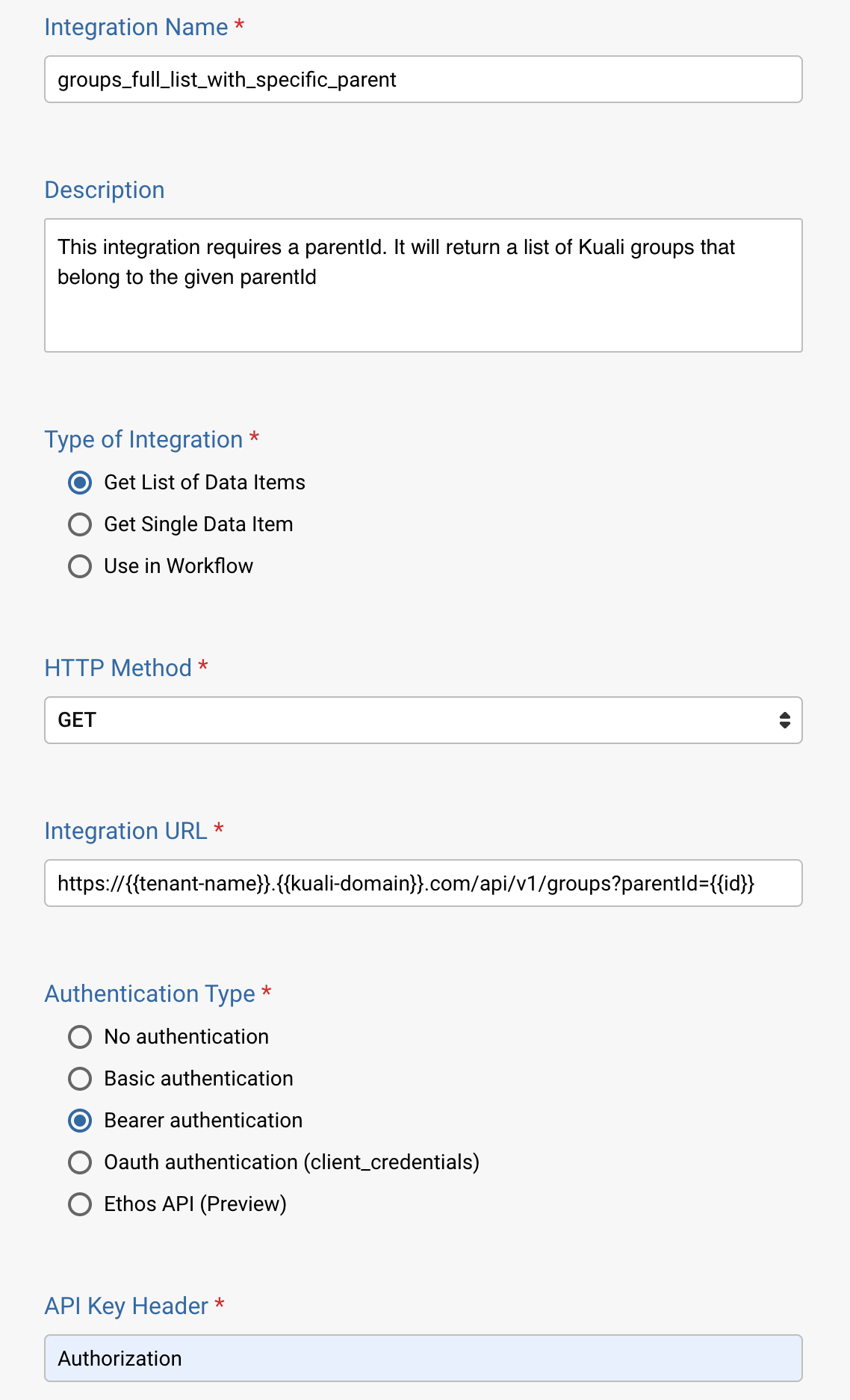Select the Get List of Data Items option
This screenshot has height=1400, width=850.
(x=80, y=483)
